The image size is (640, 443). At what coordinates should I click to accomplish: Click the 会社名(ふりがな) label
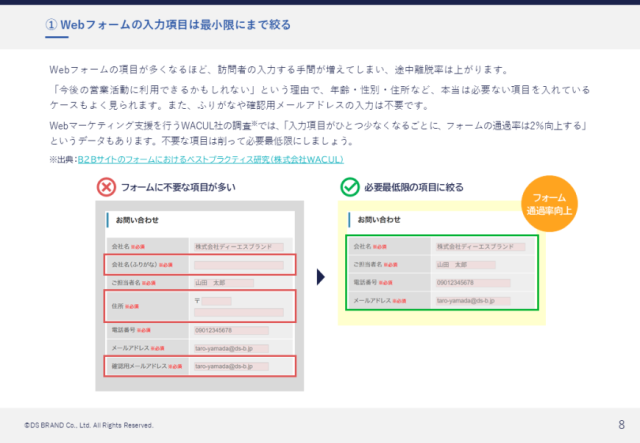134,265
